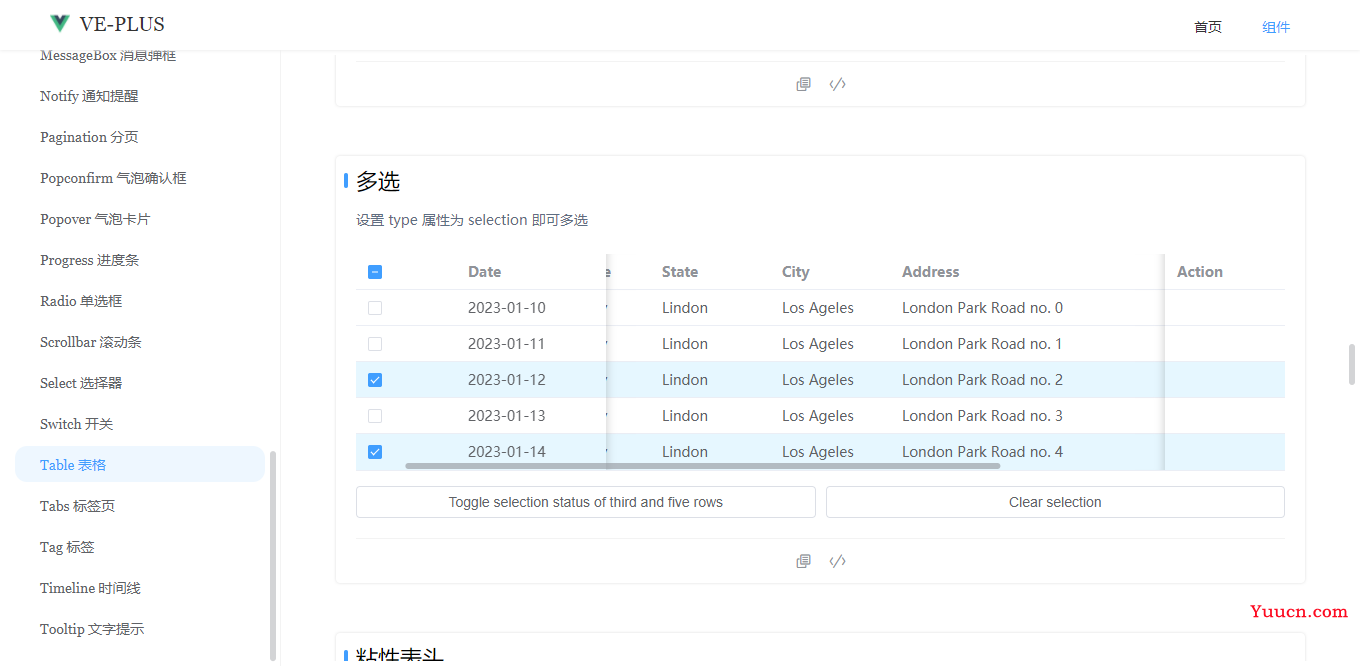Screen dimensions: 1360x666
Task: Click the 2023-01-11 date cell
Action: coord(507,344)
